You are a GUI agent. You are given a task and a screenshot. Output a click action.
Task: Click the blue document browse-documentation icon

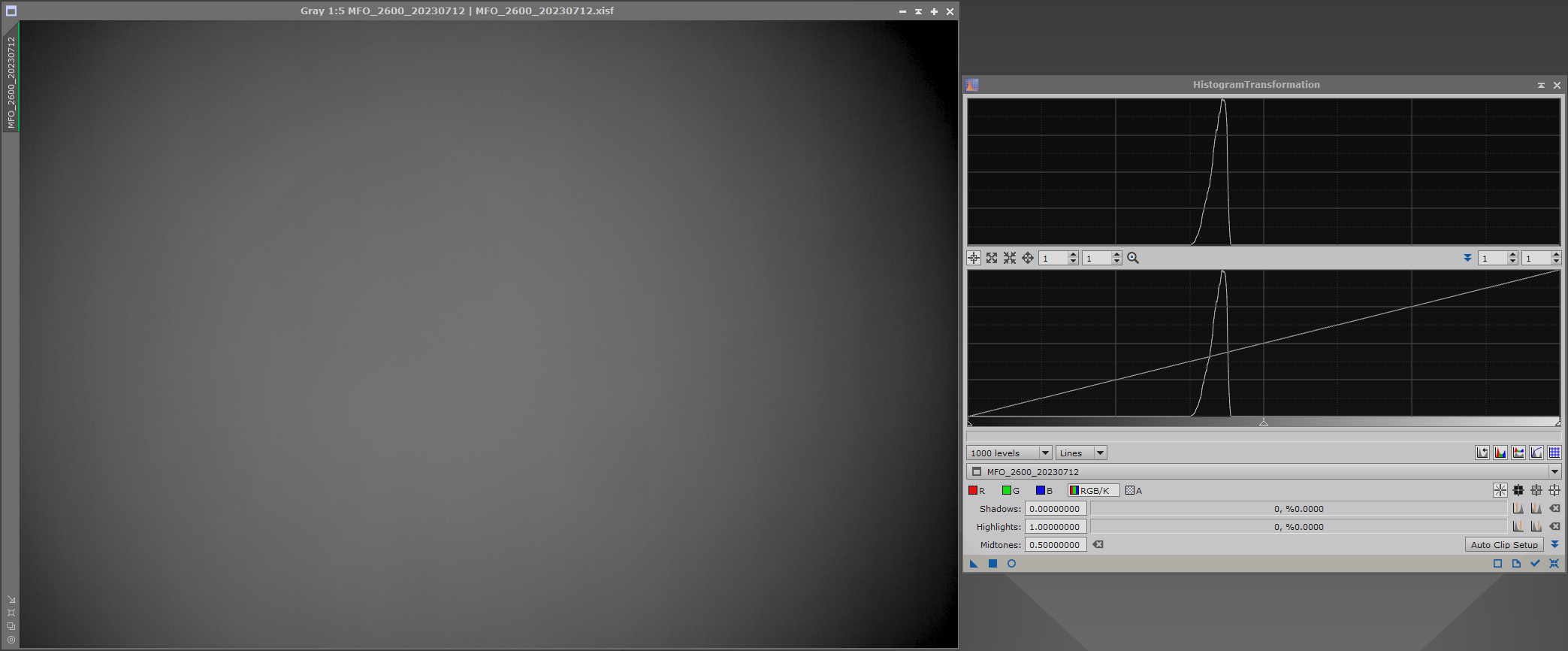coord(1516,563)
